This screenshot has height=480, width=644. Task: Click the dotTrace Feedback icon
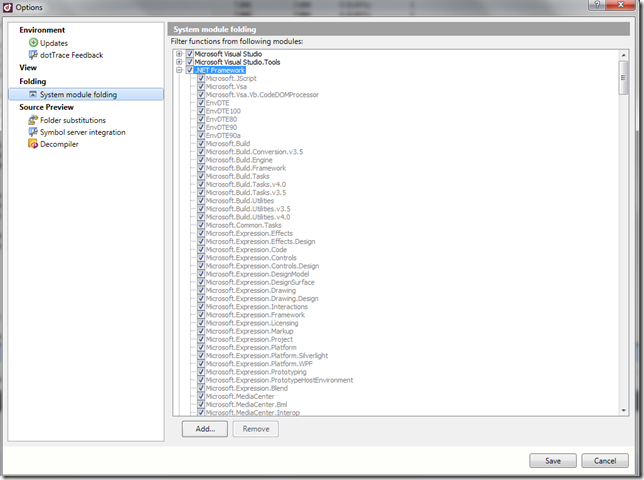point(33,55)
